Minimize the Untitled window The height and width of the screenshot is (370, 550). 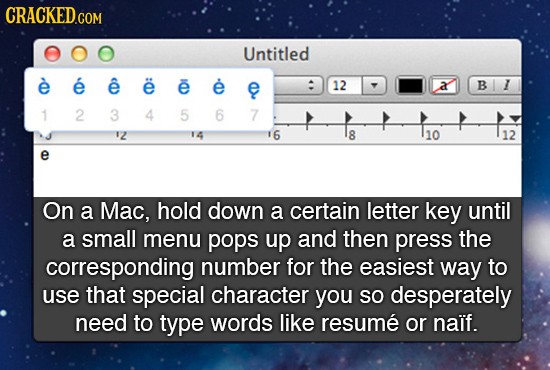pos(79,54)
